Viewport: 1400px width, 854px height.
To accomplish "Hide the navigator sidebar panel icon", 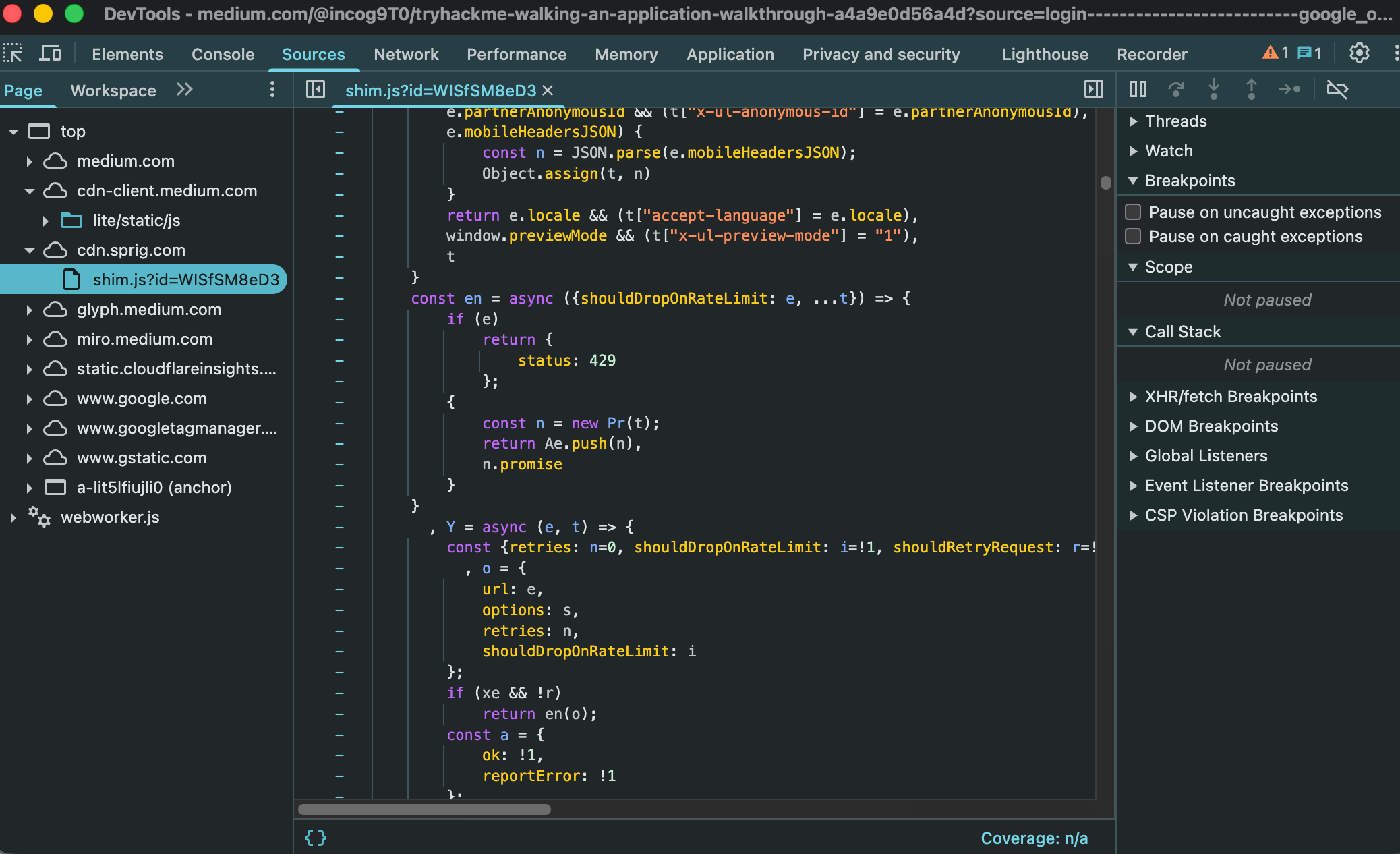I will click(x=316, y=90).
